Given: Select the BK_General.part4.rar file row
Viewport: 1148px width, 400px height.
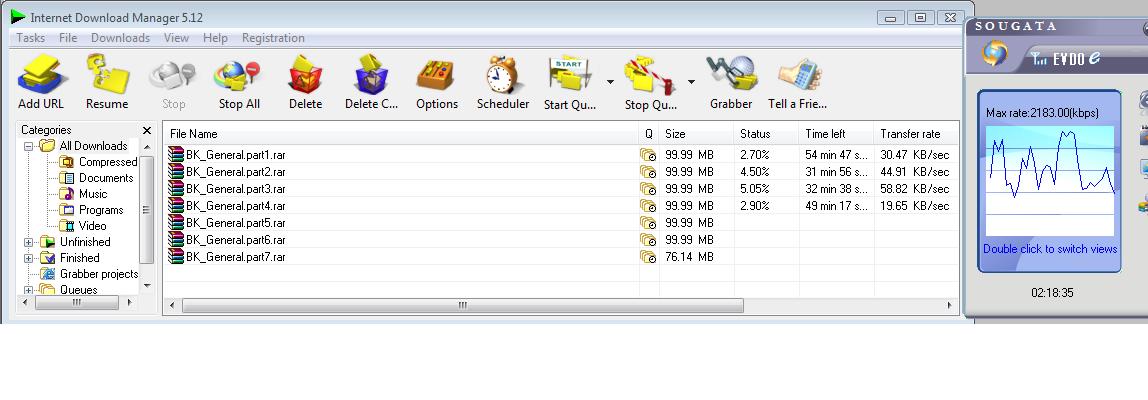Looking at the screenshot, I should (560, 206).
